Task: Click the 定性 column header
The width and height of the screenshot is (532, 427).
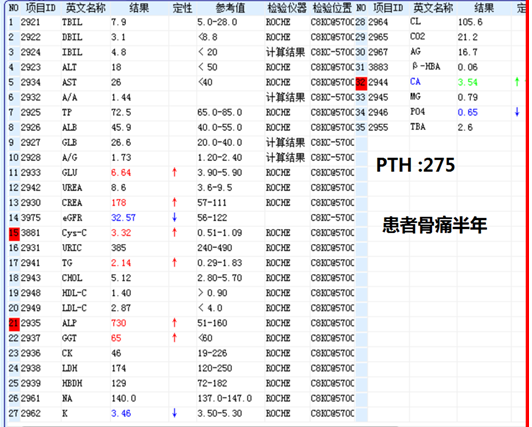Action: tap(183, 8)
